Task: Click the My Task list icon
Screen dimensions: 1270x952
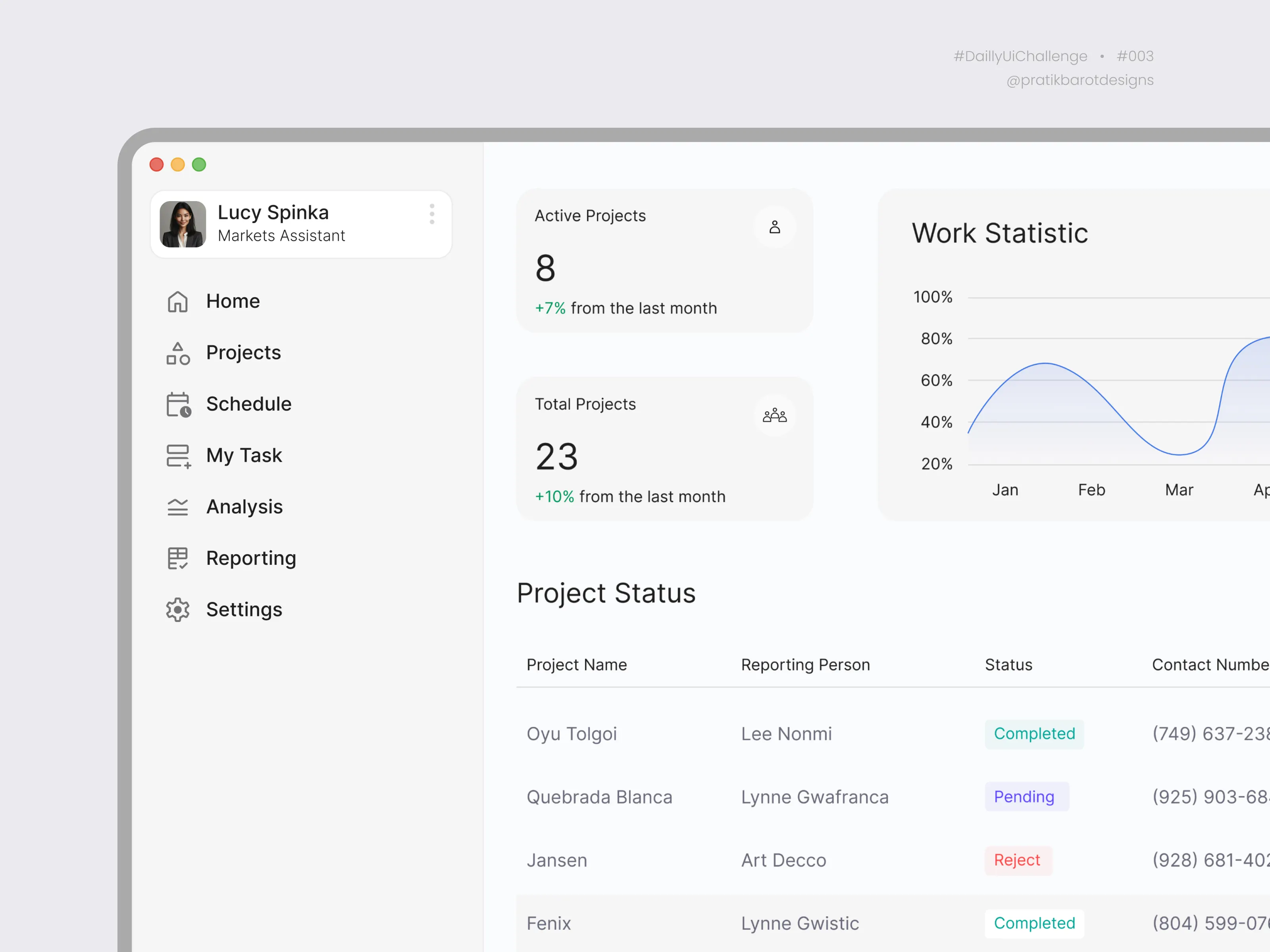Action: click(178, 456)
